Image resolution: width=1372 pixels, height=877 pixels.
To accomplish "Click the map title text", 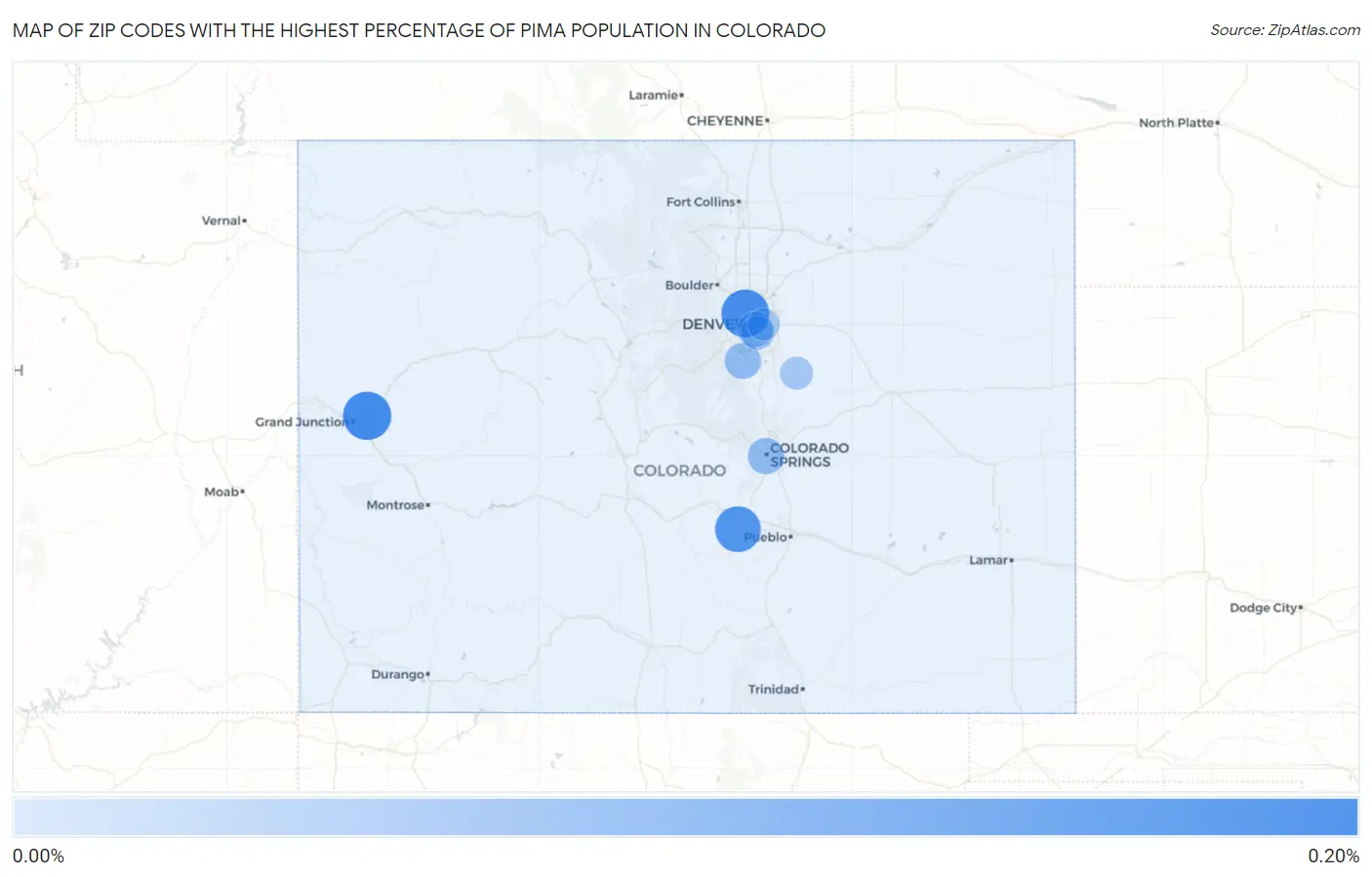I will point(419,30).
